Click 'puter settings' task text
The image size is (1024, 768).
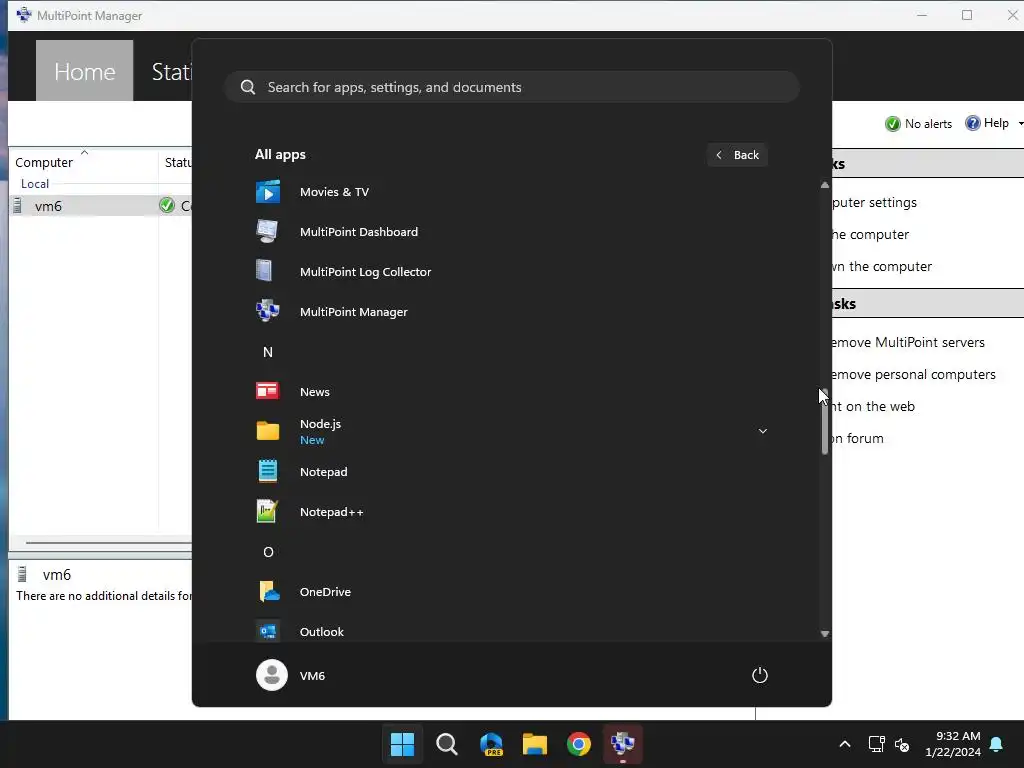pyautogui.click(x=874, y=202)
